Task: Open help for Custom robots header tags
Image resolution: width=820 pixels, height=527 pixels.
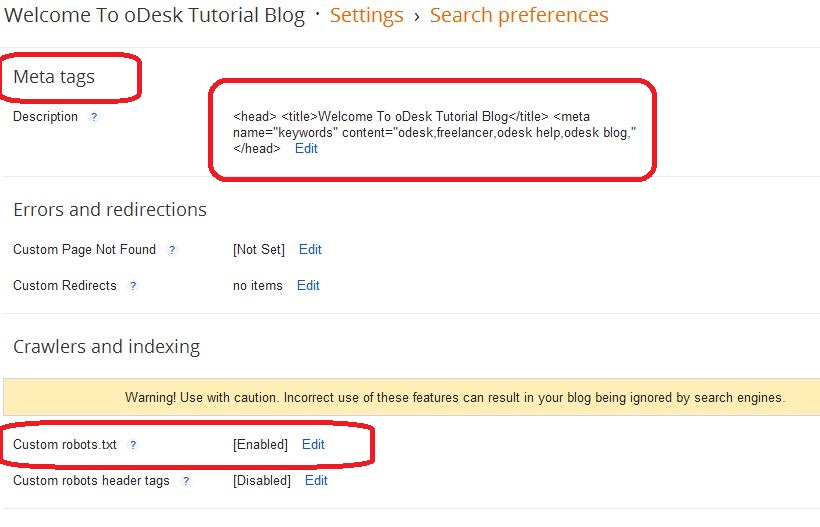Action: click(186, 481)
